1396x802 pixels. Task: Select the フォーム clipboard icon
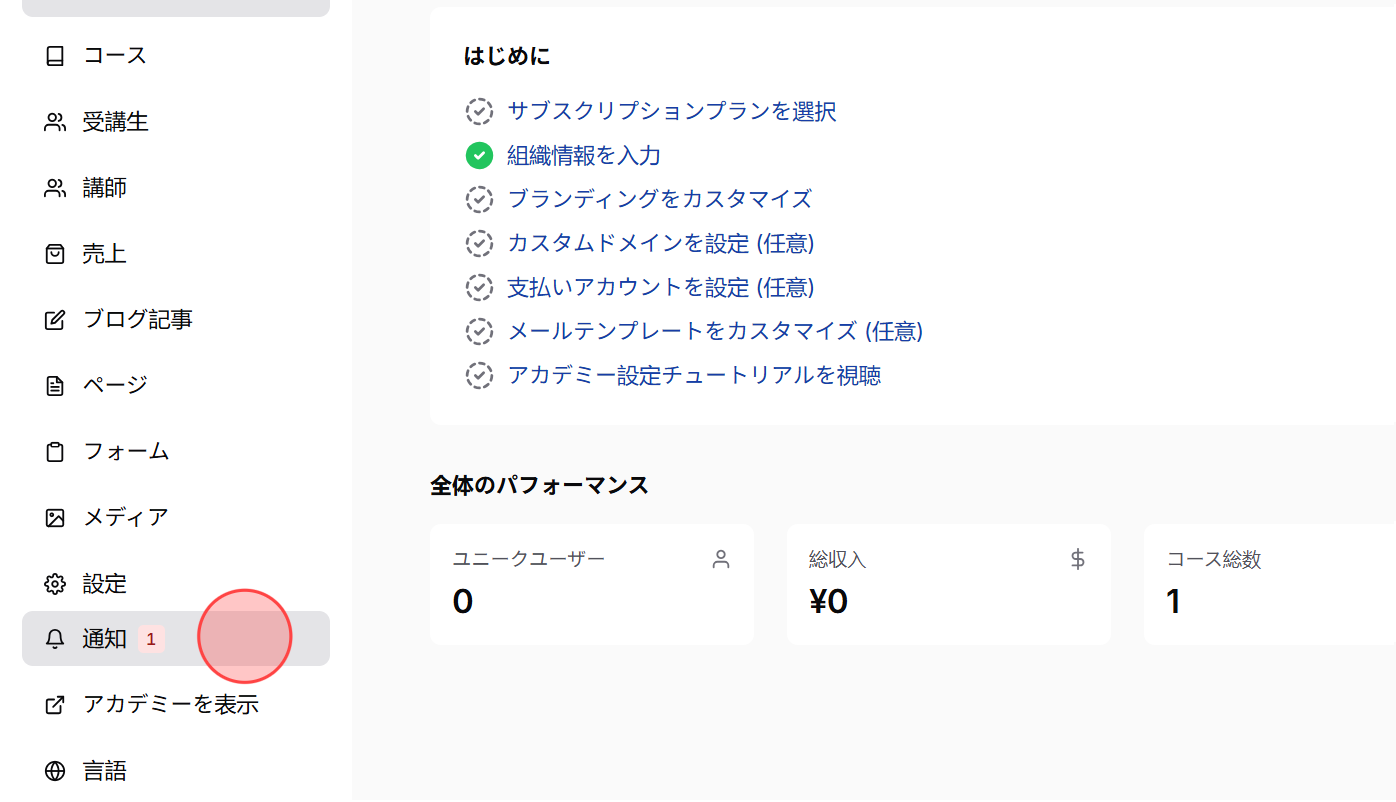[55, 451]
